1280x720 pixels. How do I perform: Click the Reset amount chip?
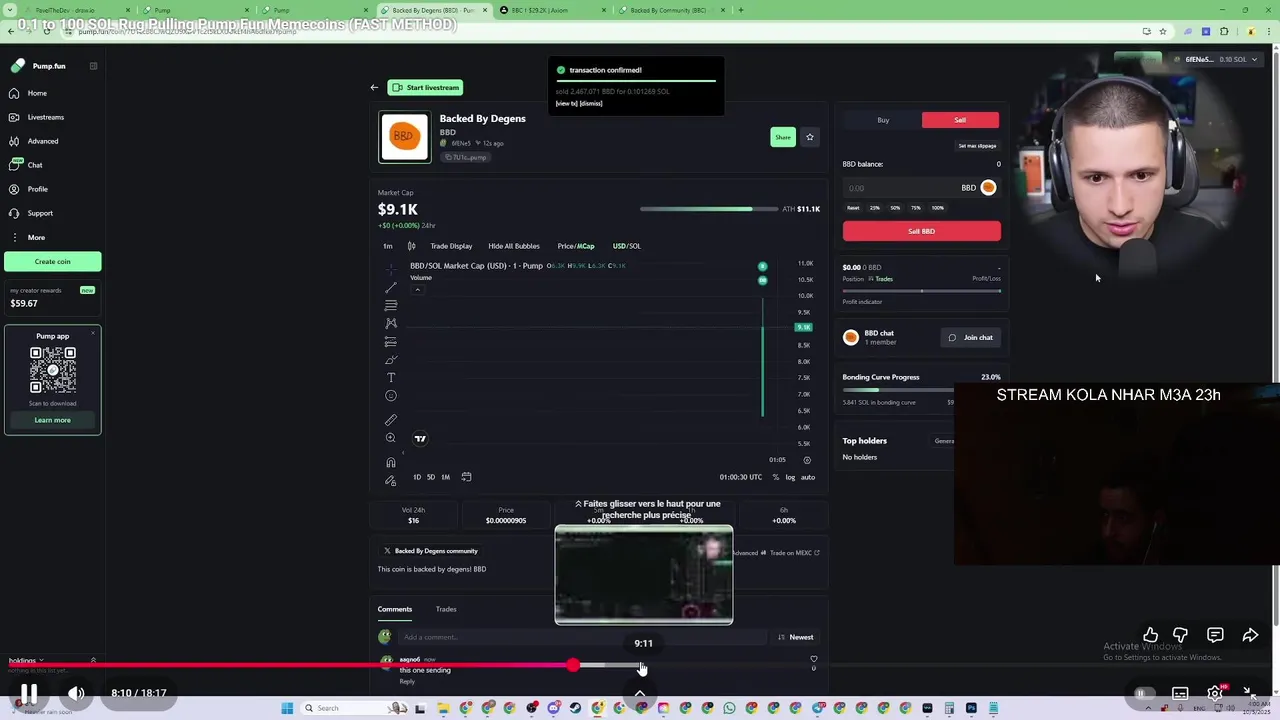pos(853,208)
